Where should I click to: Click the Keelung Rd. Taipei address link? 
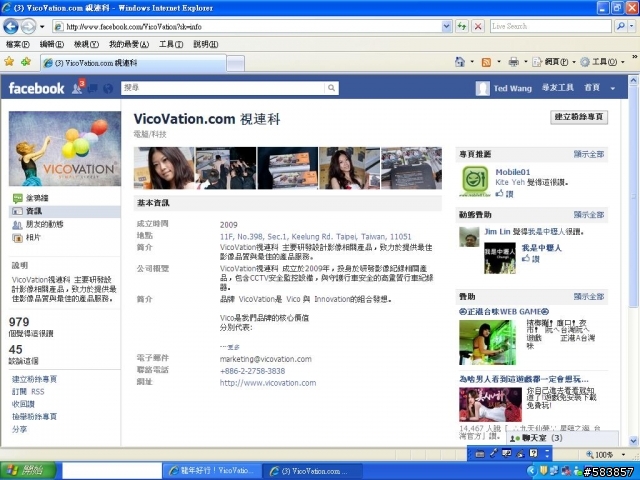pos(316,237)
